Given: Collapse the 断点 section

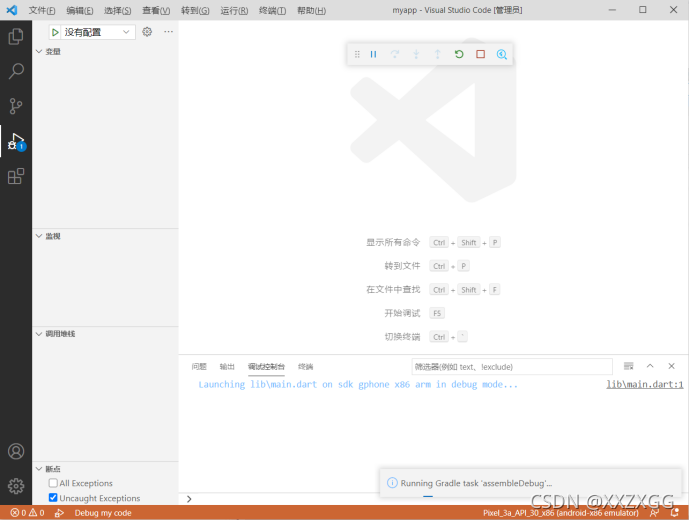Looking at the screenshot, I should (x=39, y=469).
